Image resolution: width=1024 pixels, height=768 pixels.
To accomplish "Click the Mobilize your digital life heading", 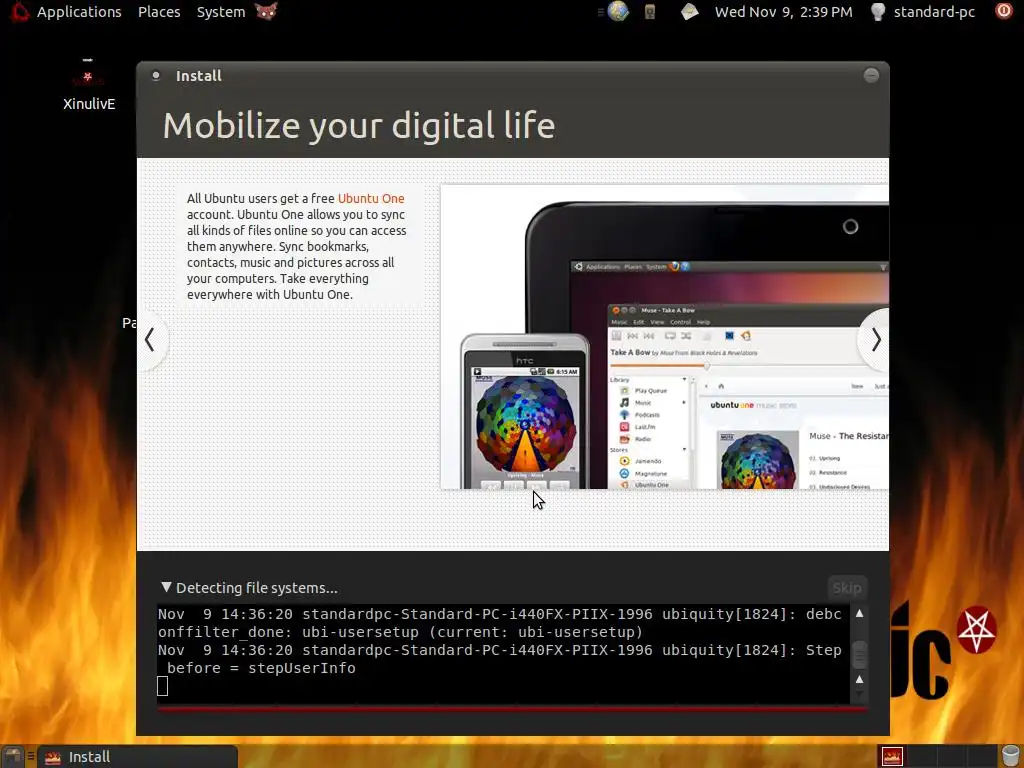I will 359,125.
